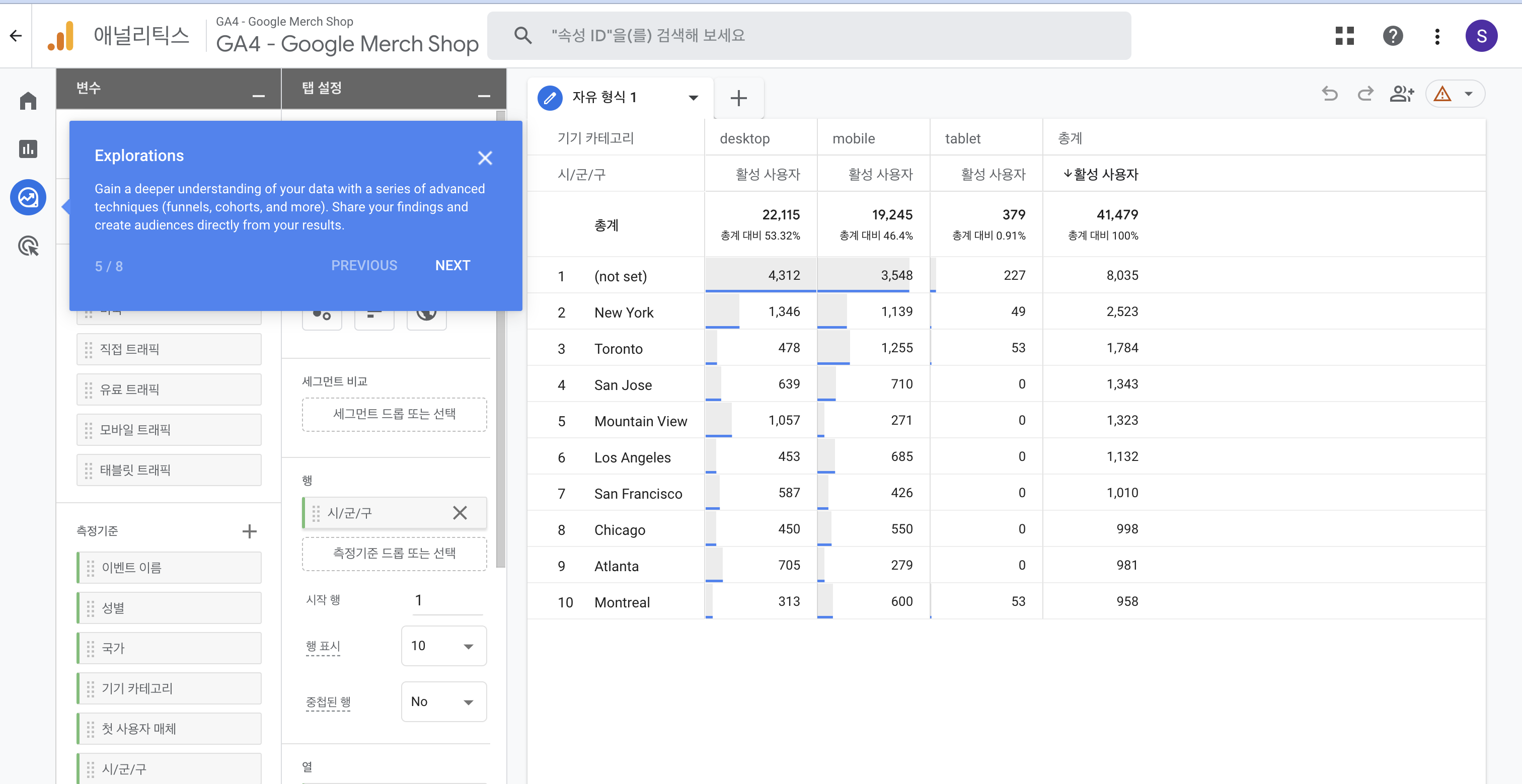The height and width of the screenshot is (784, 1522).
Task: Collapse the 탭 설정 panel
Action: 484,96
